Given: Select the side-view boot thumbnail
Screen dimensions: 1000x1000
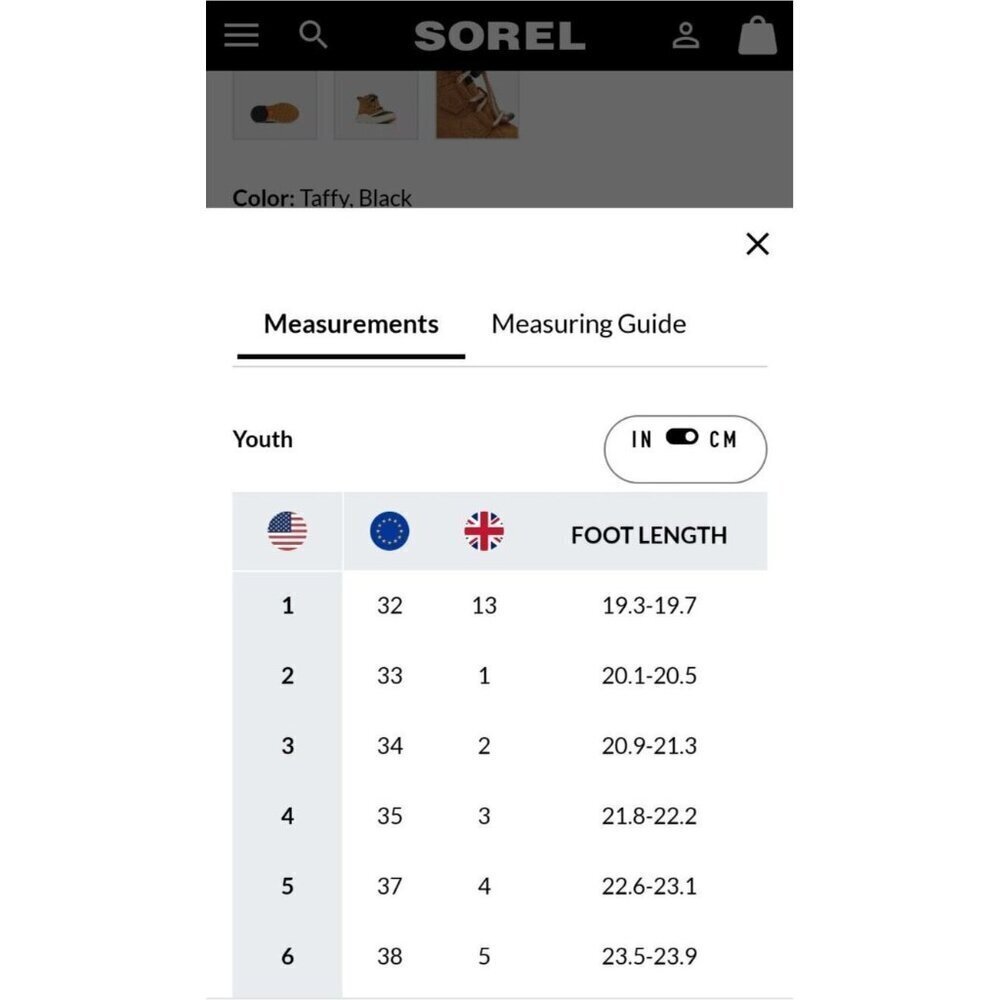Looking at the screenshot, I should [376, 106].
